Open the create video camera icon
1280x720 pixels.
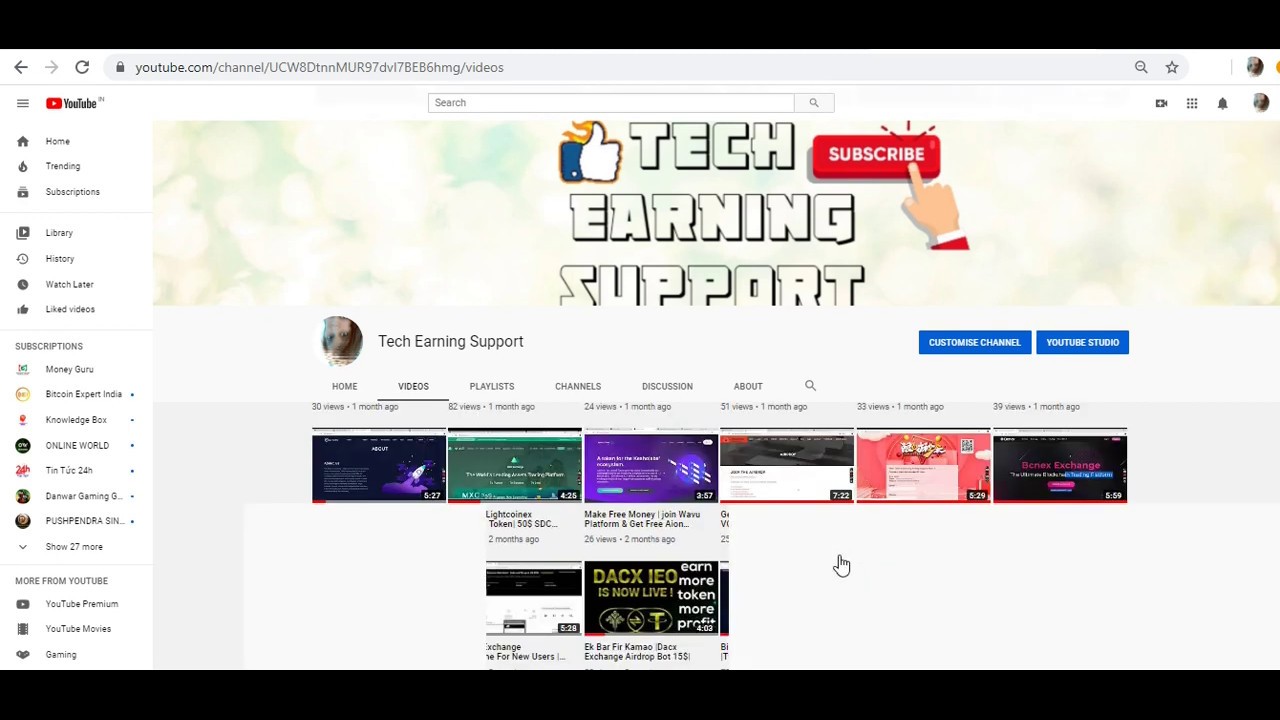(x=1161, y=103)
